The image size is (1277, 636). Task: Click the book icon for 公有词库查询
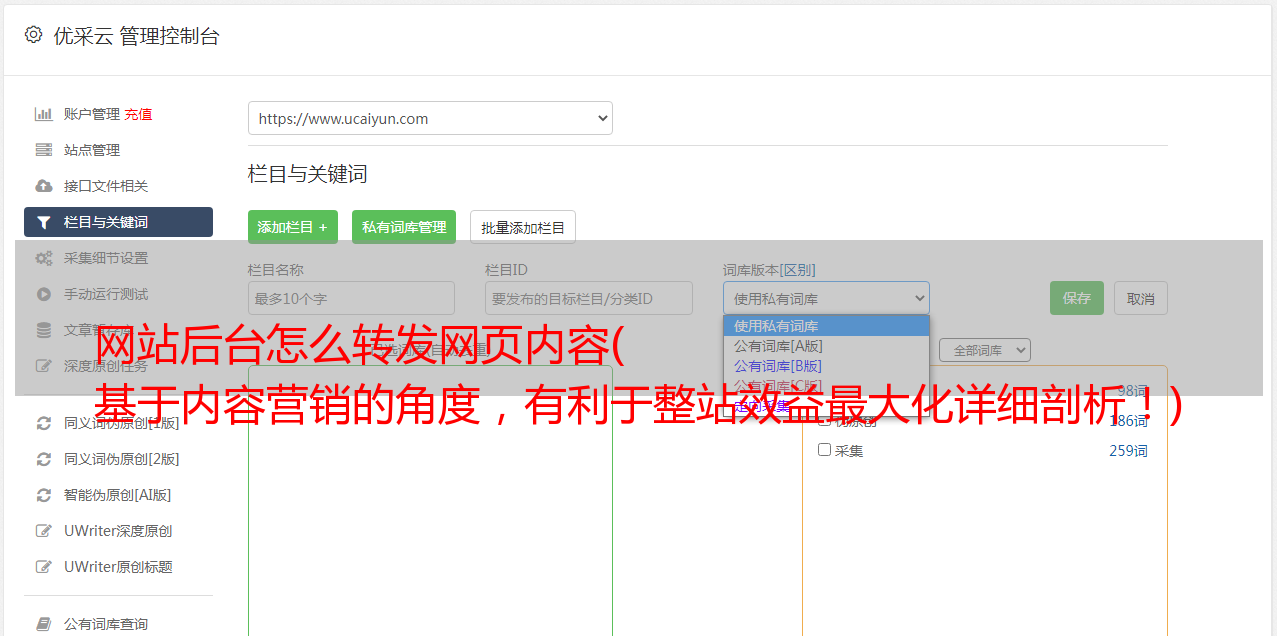(x=44, y=624)
